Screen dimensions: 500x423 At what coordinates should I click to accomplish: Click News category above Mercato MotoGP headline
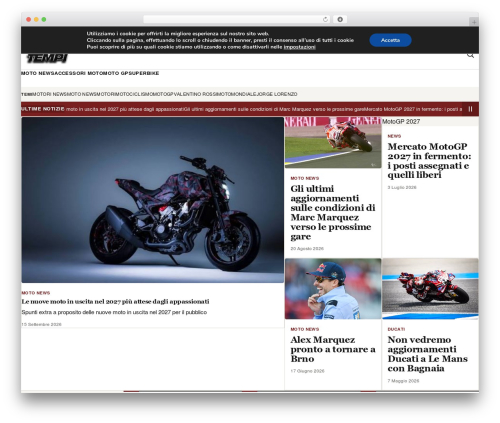pos(394,136)
